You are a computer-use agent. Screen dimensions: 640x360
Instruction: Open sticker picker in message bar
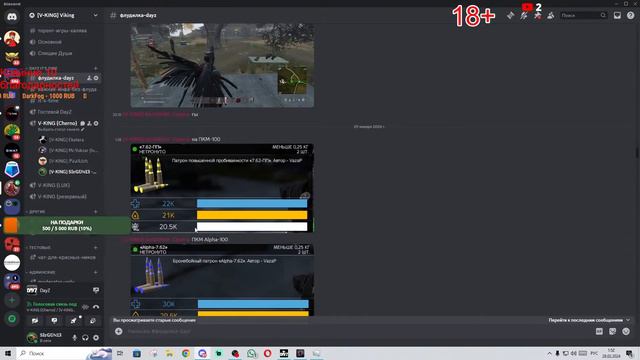[613, 331]
